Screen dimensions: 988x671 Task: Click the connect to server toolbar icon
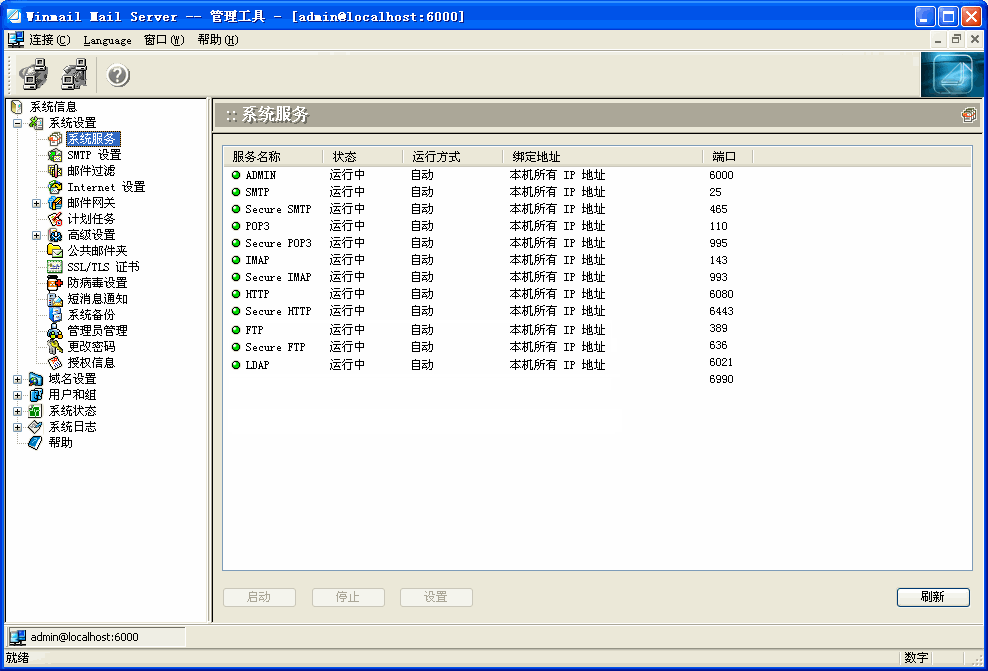click(x=34, y=74)
